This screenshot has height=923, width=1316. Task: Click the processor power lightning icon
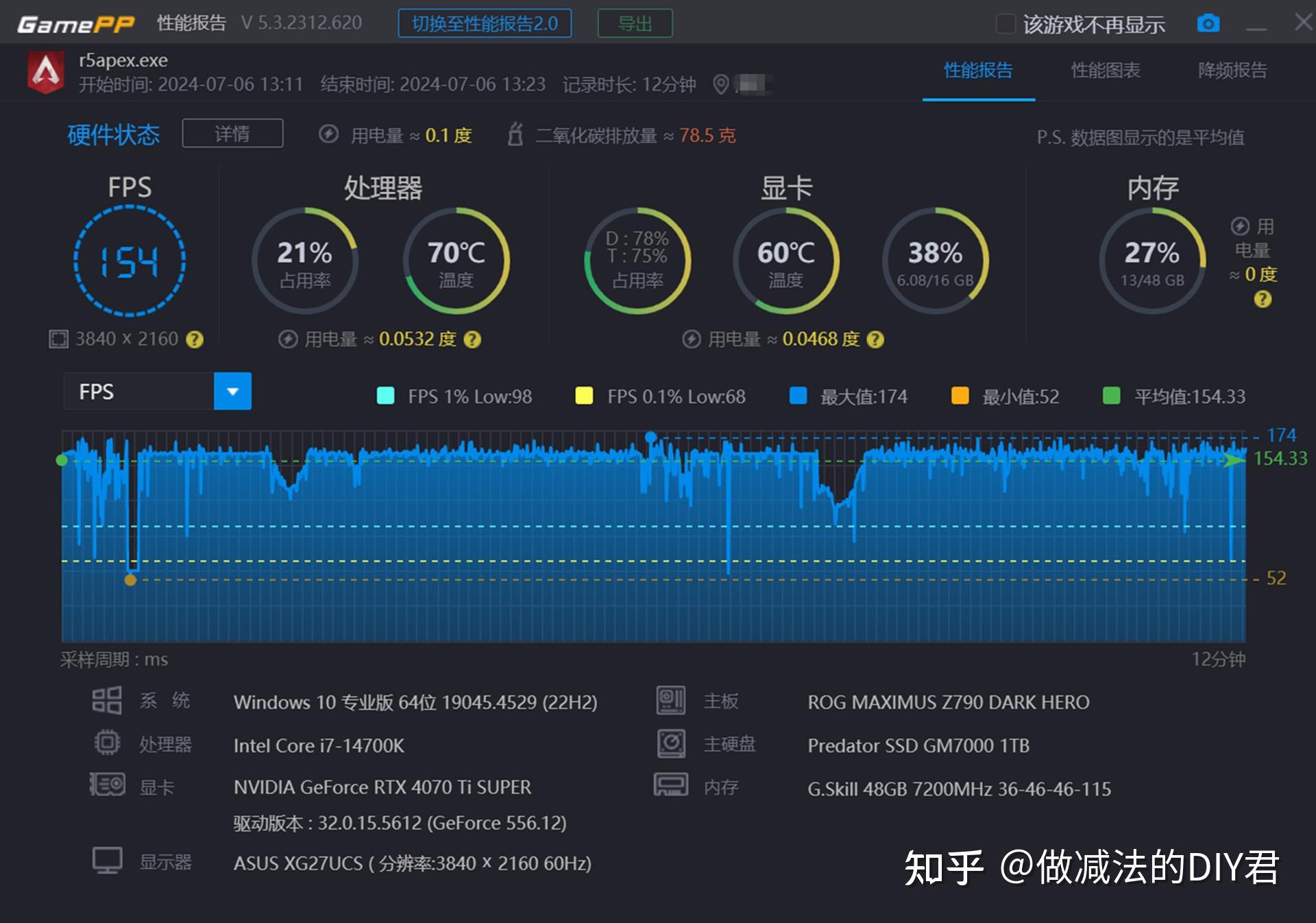tap(288, 339)
